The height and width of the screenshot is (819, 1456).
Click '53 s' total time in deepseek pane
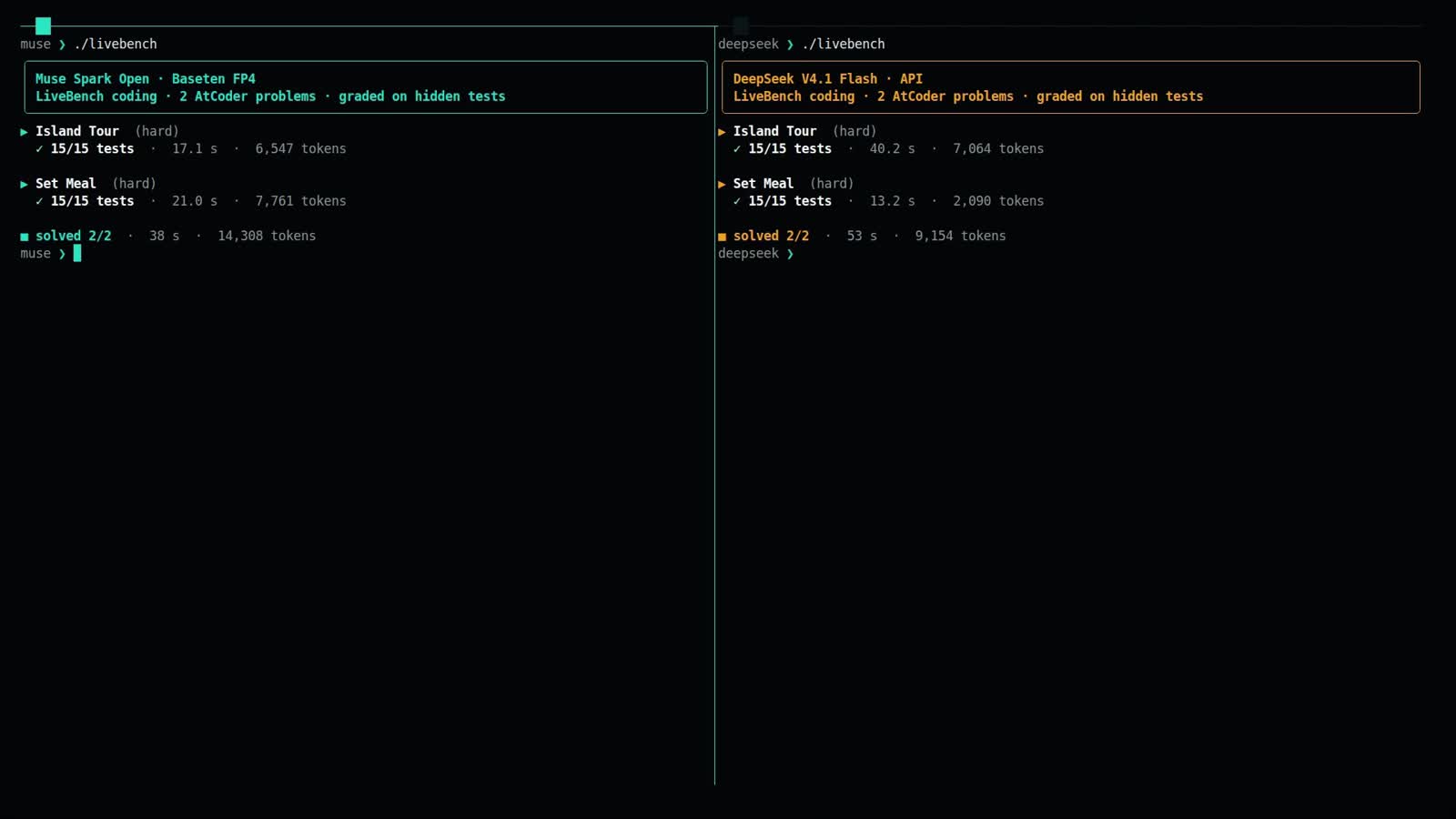(x=862, y=236)
